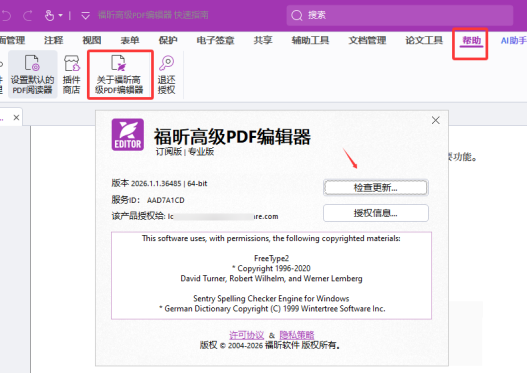Switch to 辅助工具 tab
Screen dimensions: 528x373
310,40
